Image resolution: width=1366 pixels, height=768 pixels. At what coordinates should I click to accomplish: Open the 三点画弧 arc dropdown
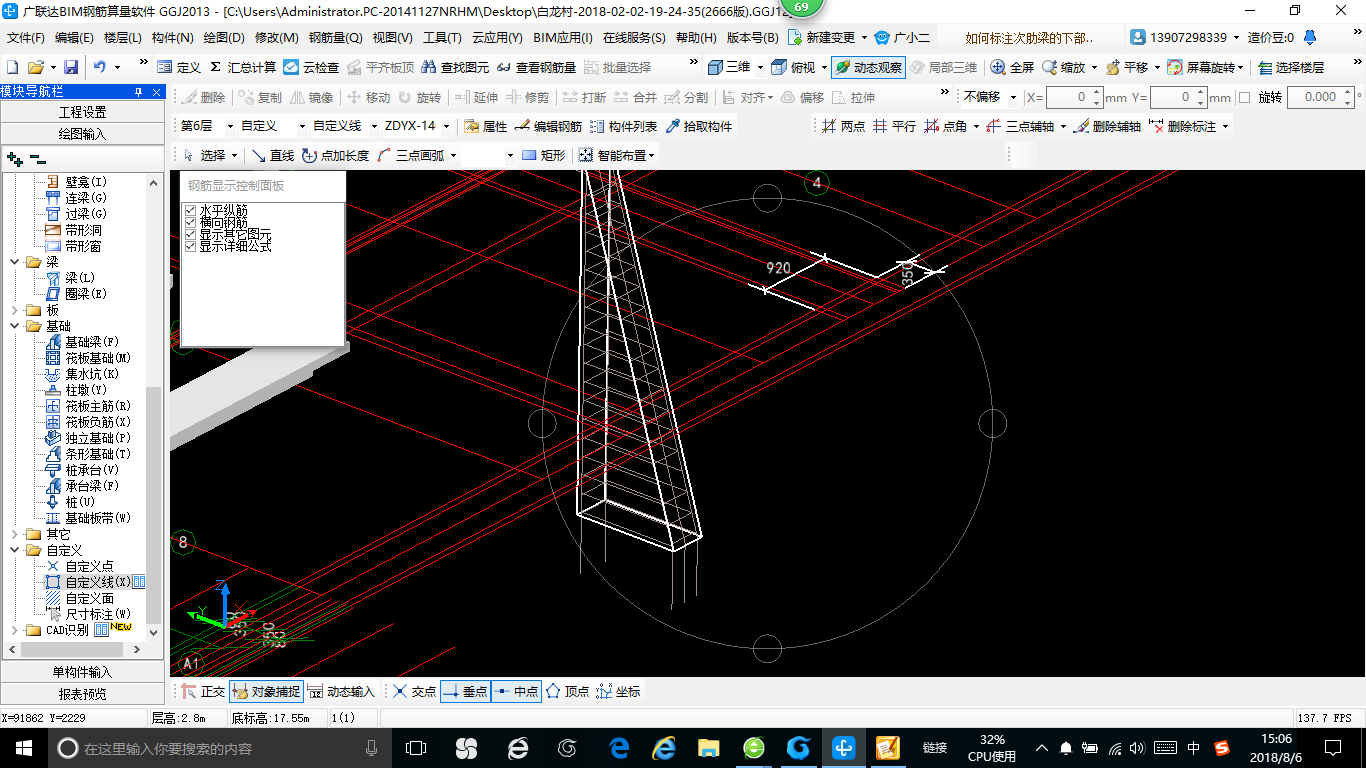click(453, 155)
